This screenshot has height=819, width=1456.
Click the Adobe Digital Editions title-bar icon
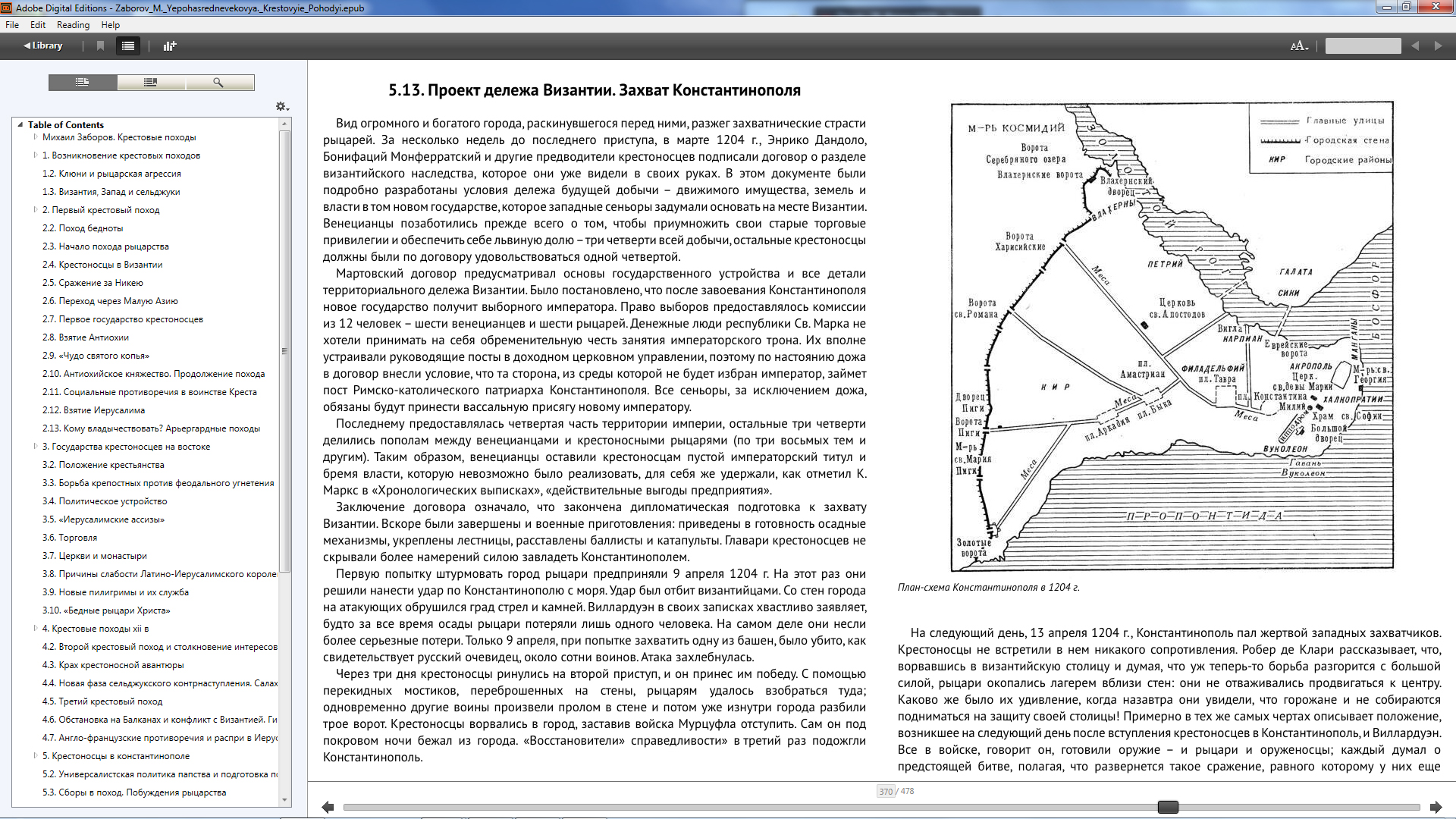(6, 8)
